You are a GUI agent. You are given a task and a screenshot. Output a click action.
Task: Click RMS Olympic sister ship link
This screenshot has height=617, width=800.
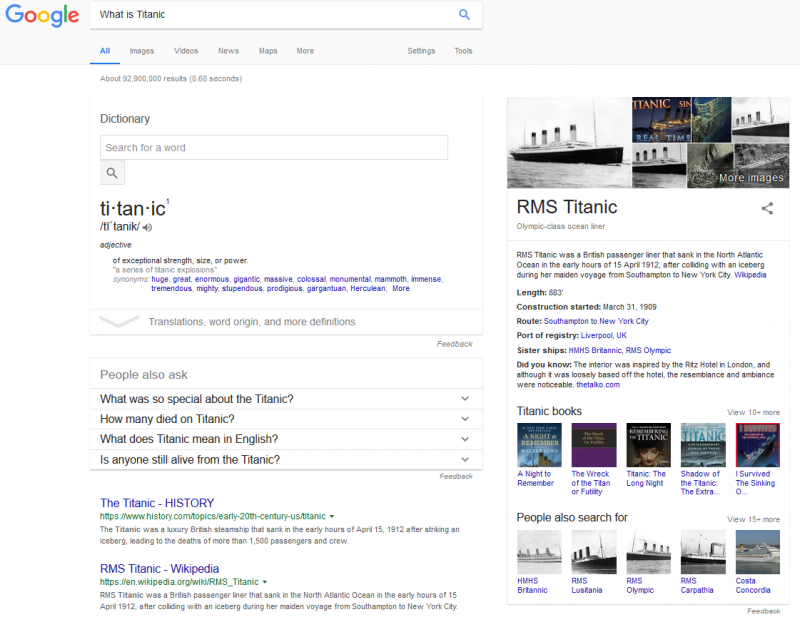click(x=648, y=351)
